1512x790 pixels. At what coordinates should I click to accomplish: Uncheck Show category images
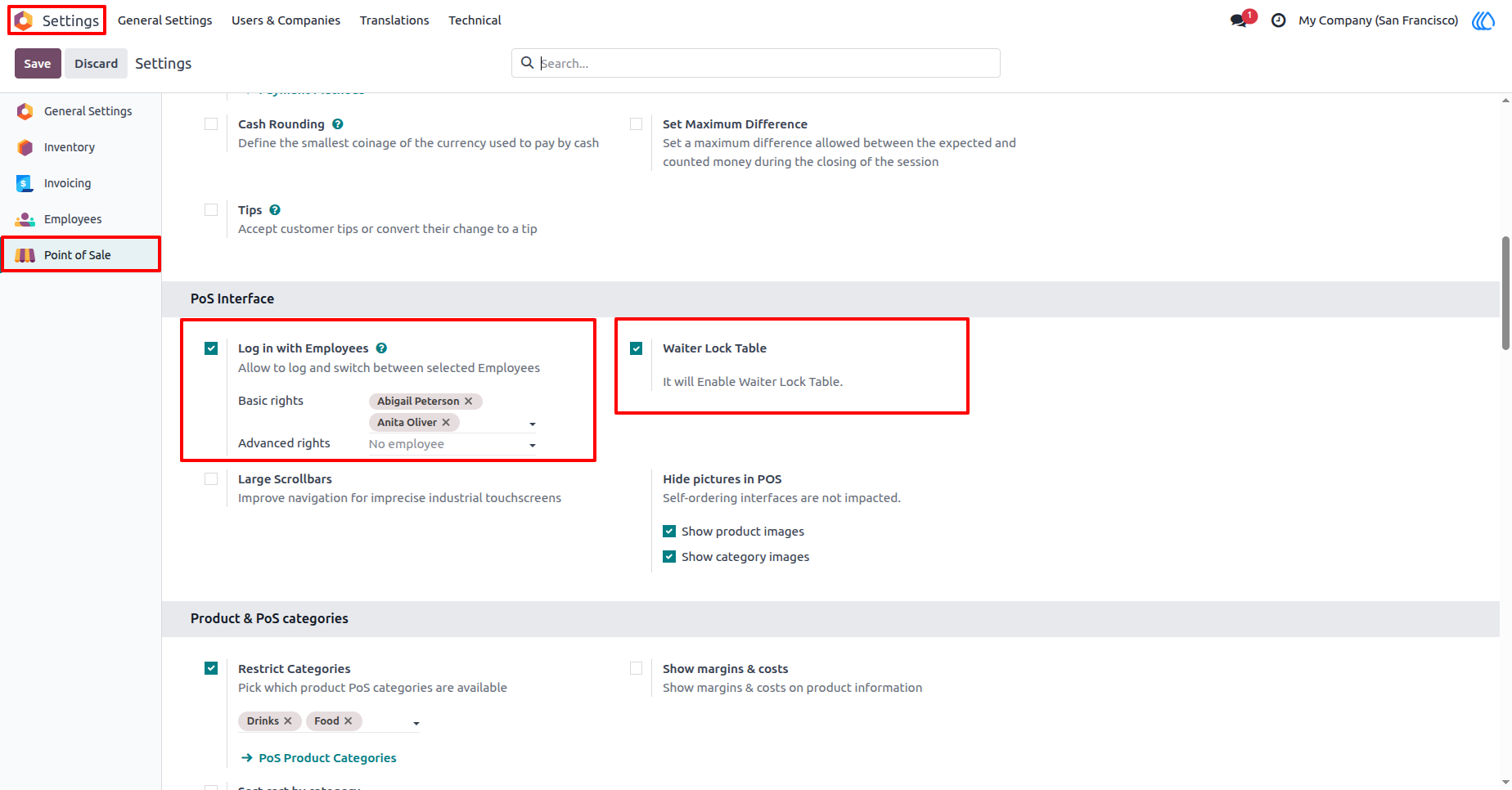tap(669, 557)
